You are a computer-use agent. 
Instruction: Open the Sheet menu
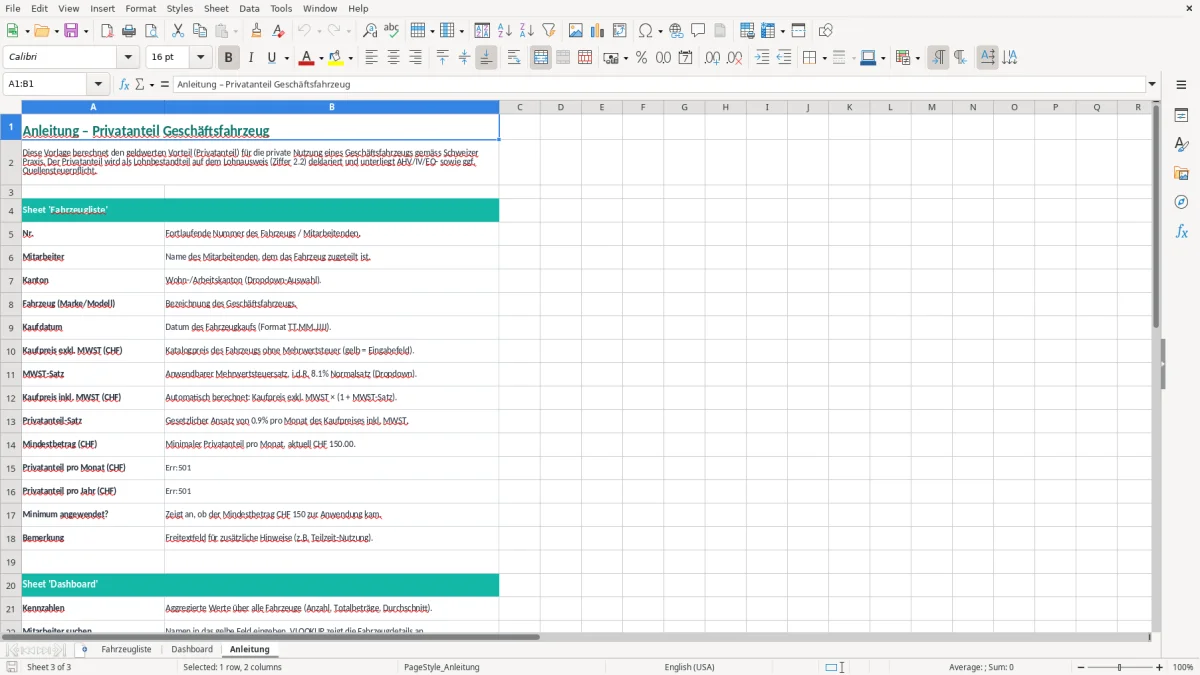[x=216, y=8]
